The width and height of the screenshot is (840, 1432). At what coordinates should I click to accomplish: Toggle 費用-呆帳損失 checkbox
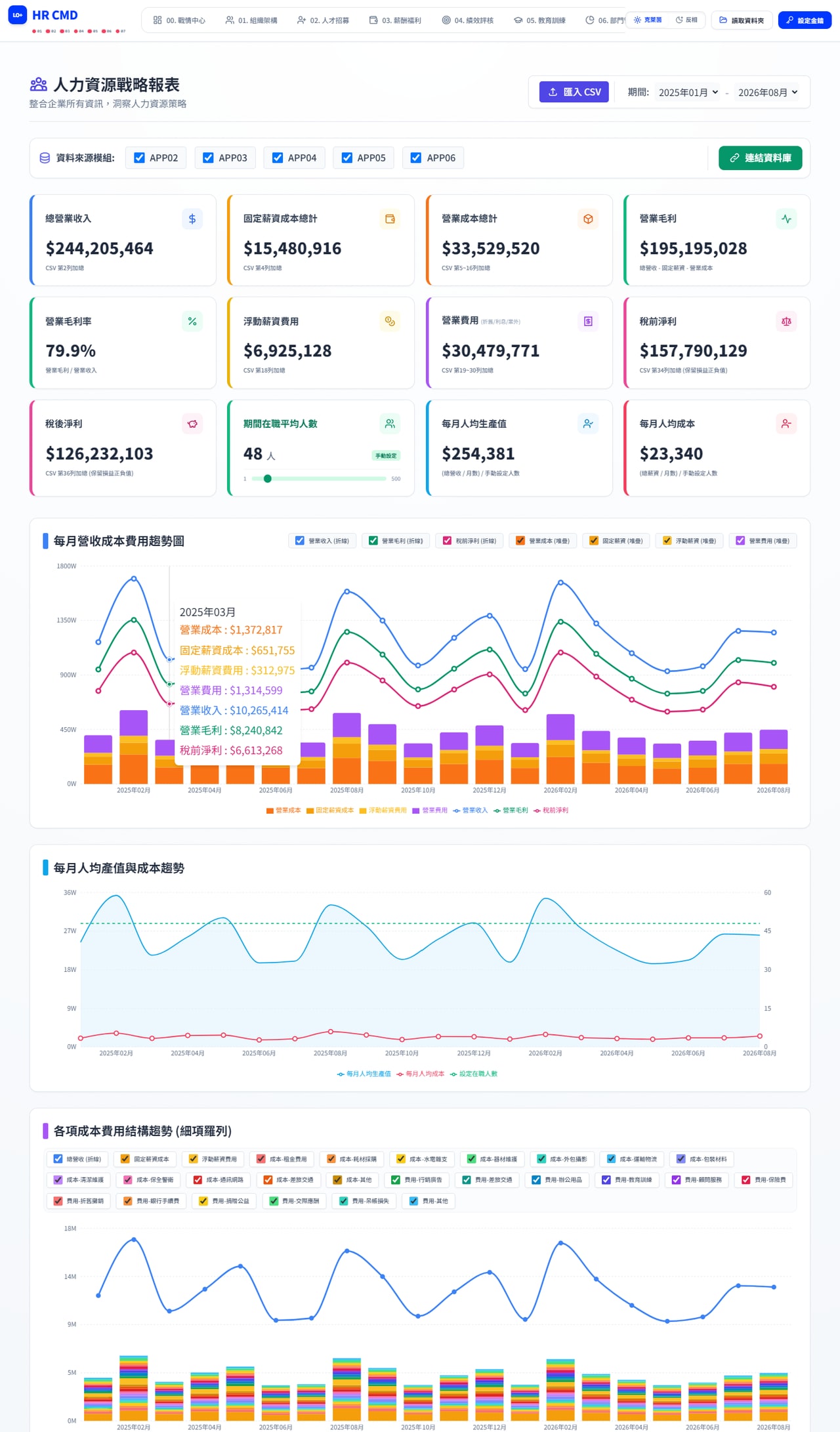tap(343, 1201)
